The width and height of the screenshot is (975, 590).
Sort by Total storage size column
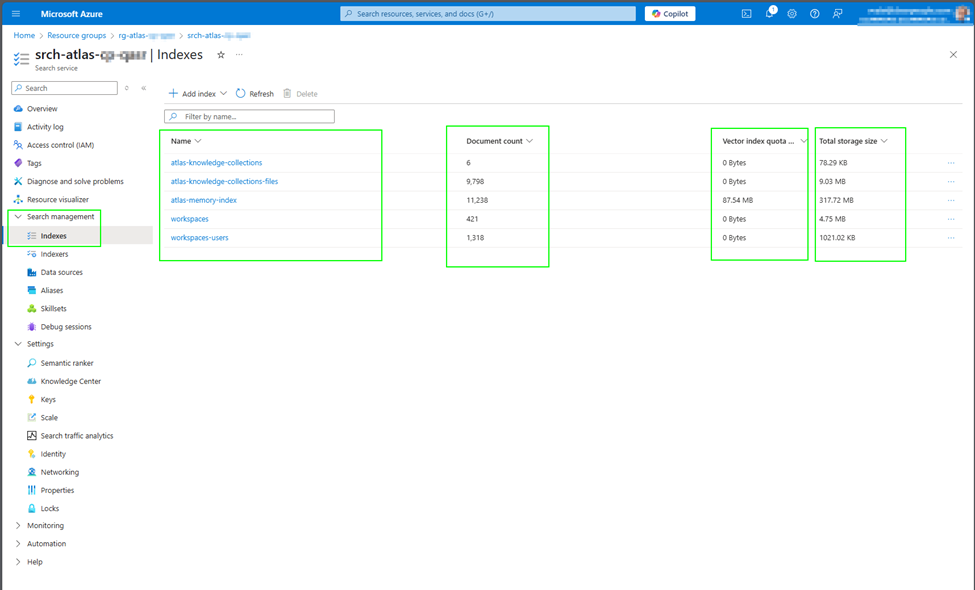click(x=853, y=141)
